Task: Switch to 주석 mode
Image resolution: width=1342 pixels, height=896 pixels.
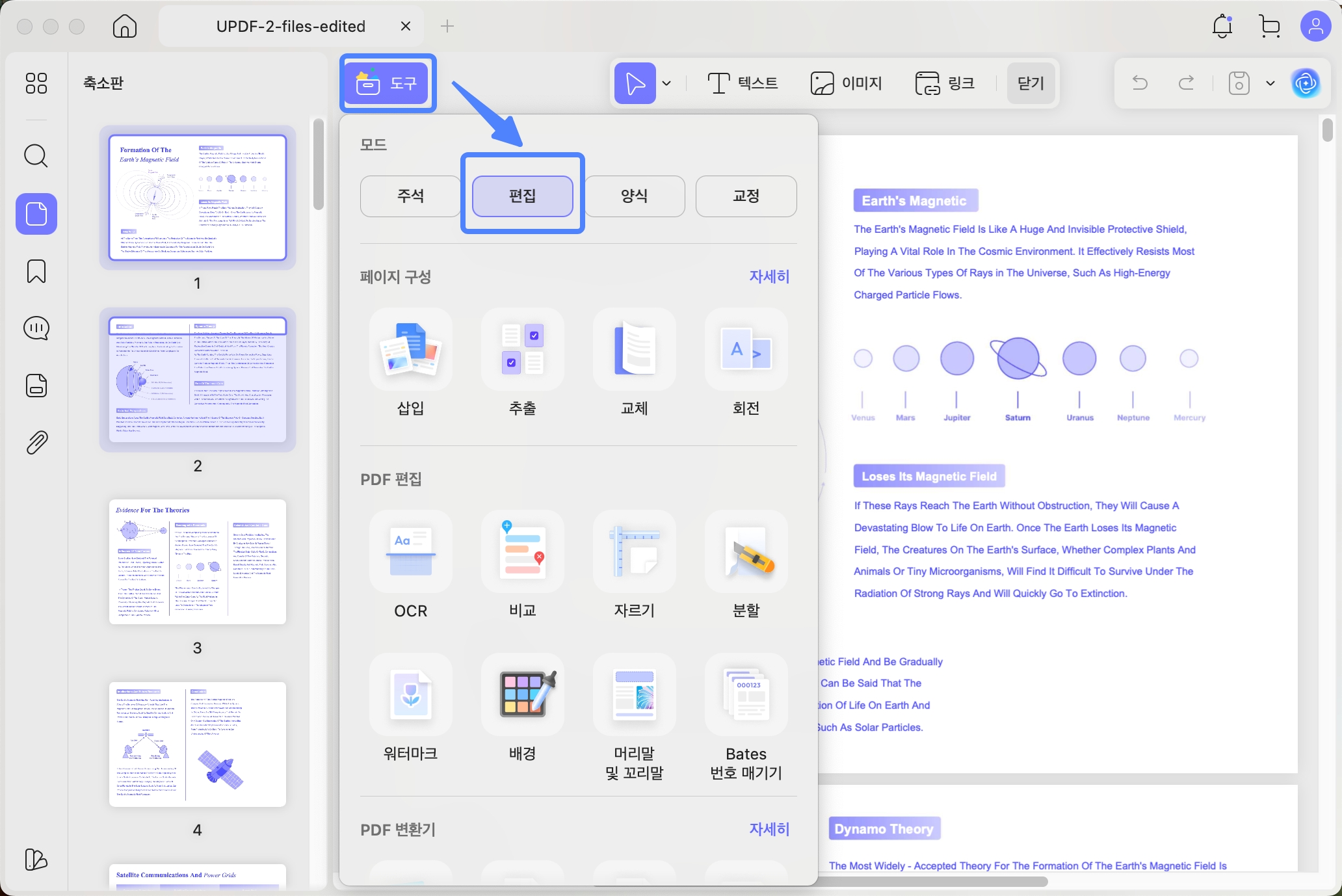Action: [411, 196]
